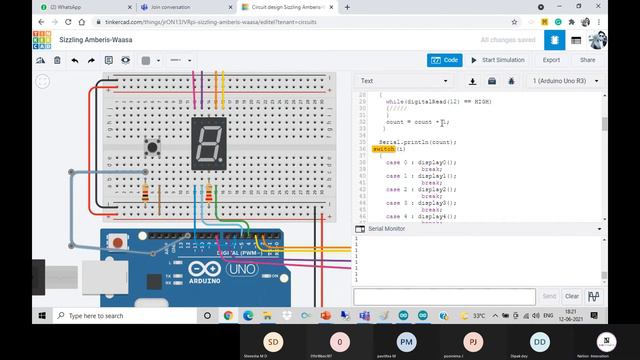Screen dimensions: 640x360
Task: Select board from Arduino Uno R3 dropdown
Action: [x=565, y=81]
